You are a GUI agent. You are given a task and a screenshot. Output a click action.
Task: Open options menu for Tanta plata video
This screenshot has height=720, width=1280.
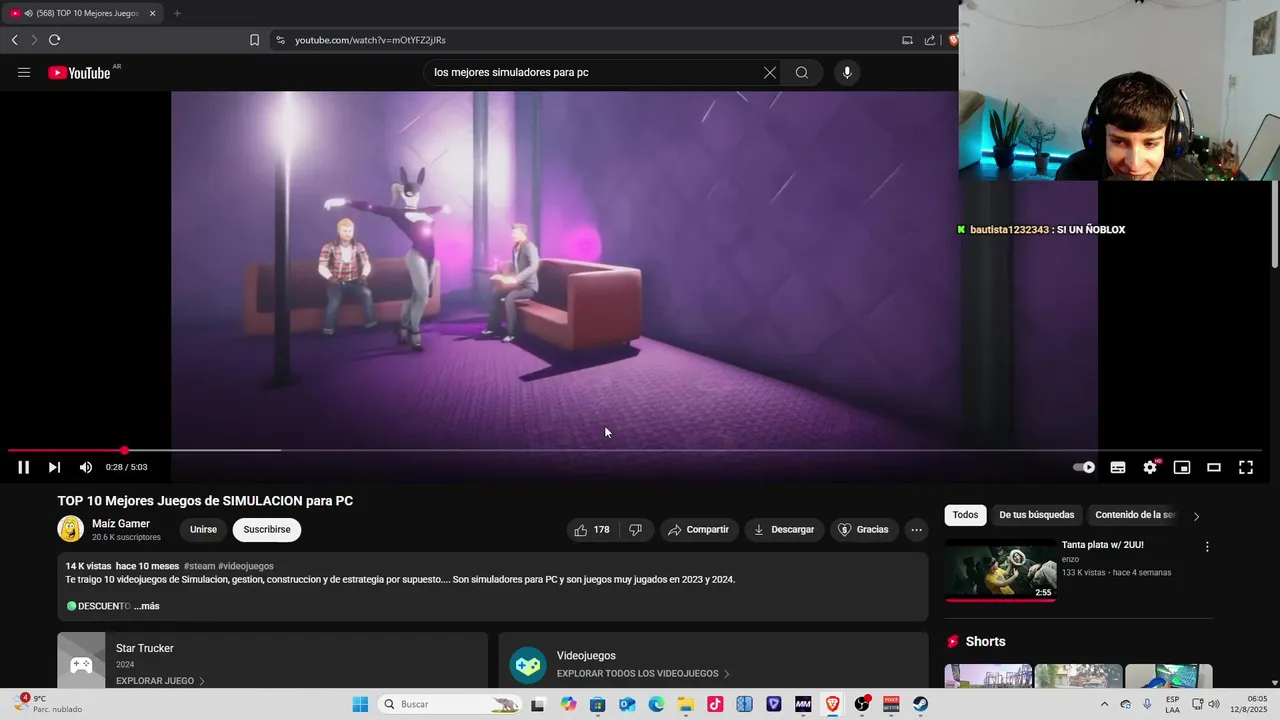pyautogui.click(x=1207, y=547)
